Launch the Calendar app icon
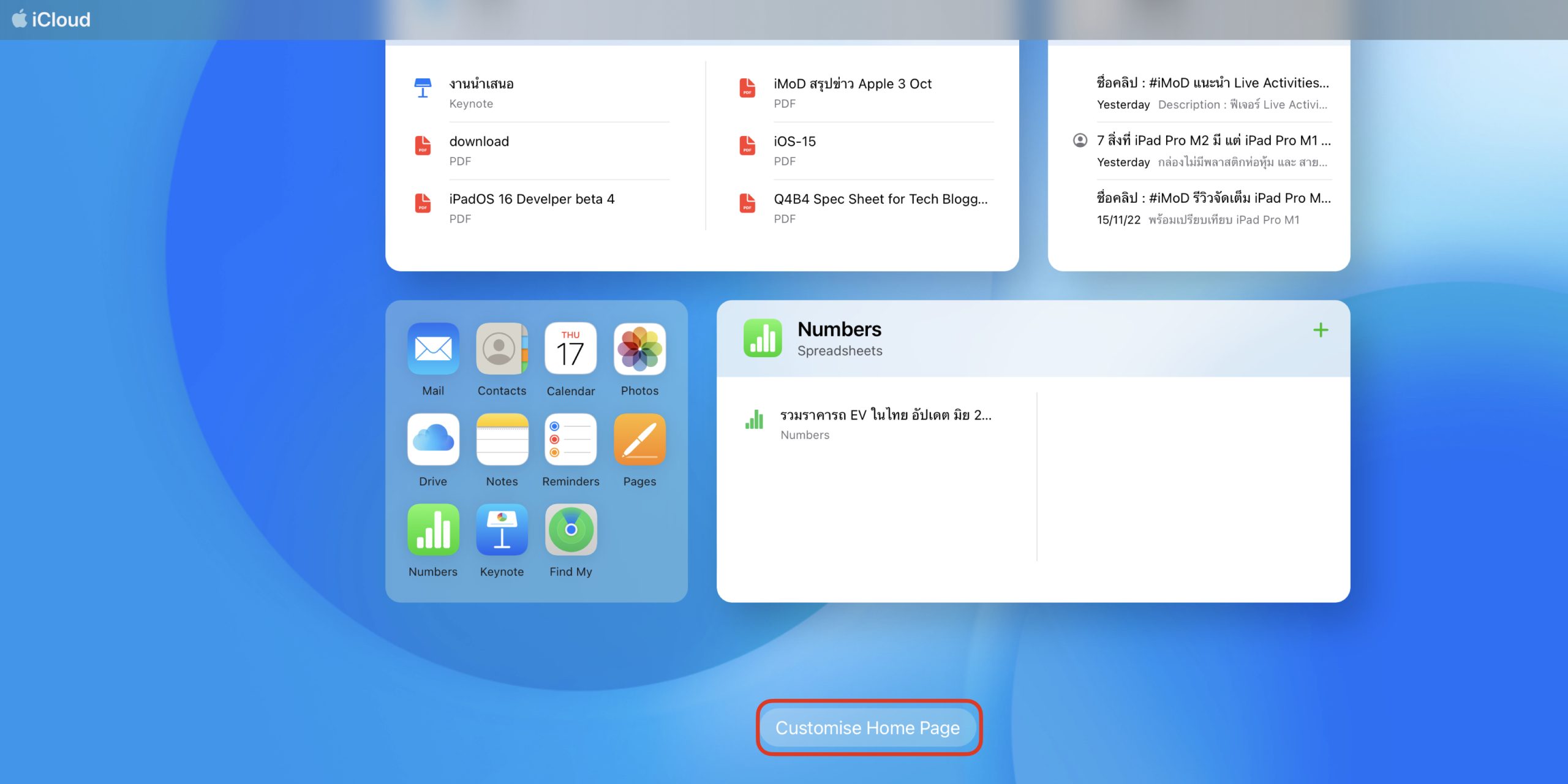This screenshot has height=784, width=1568. [x=570, y=349]
